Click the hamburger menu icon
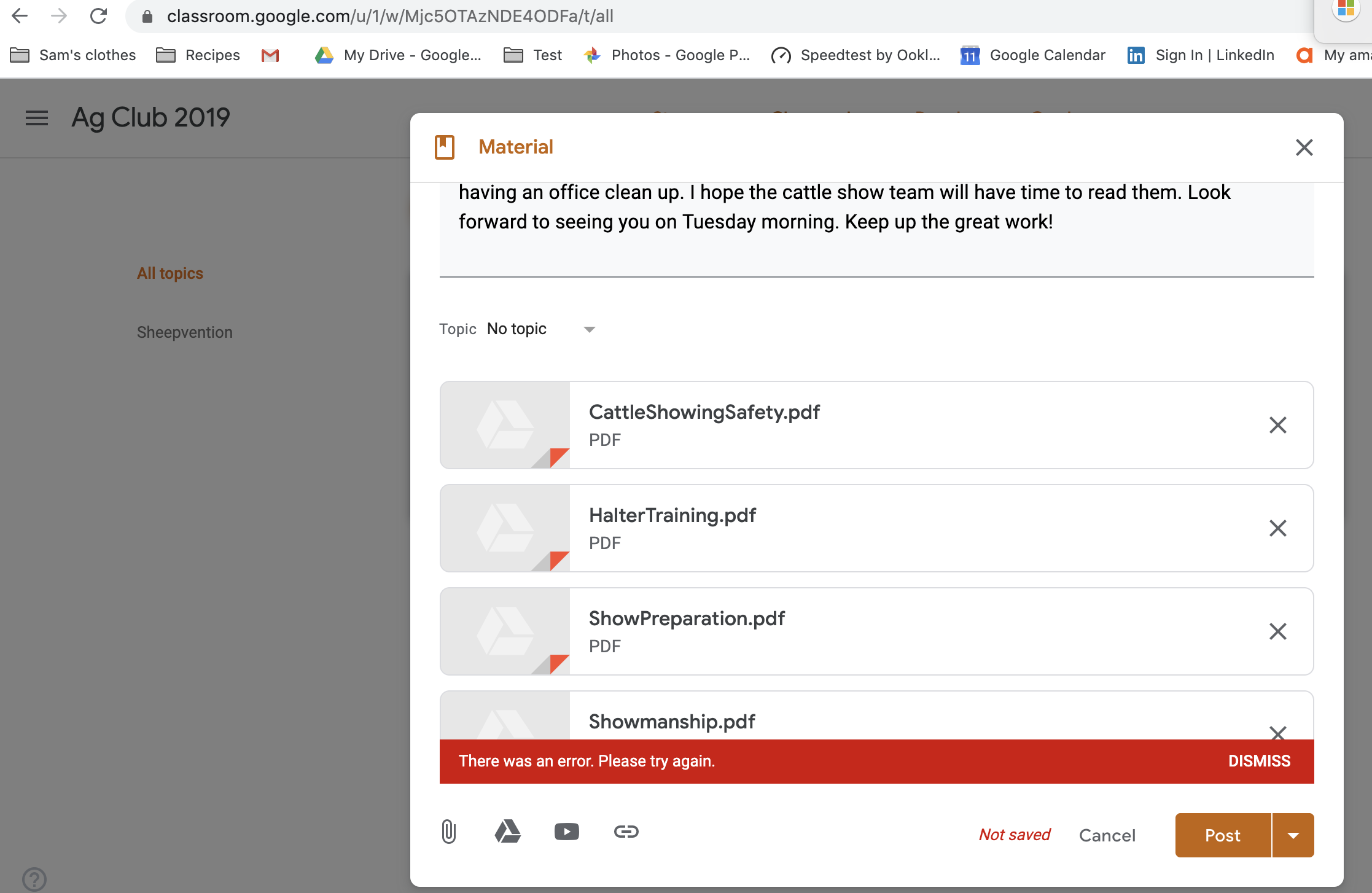The image size is (1372, 893). 37,117
